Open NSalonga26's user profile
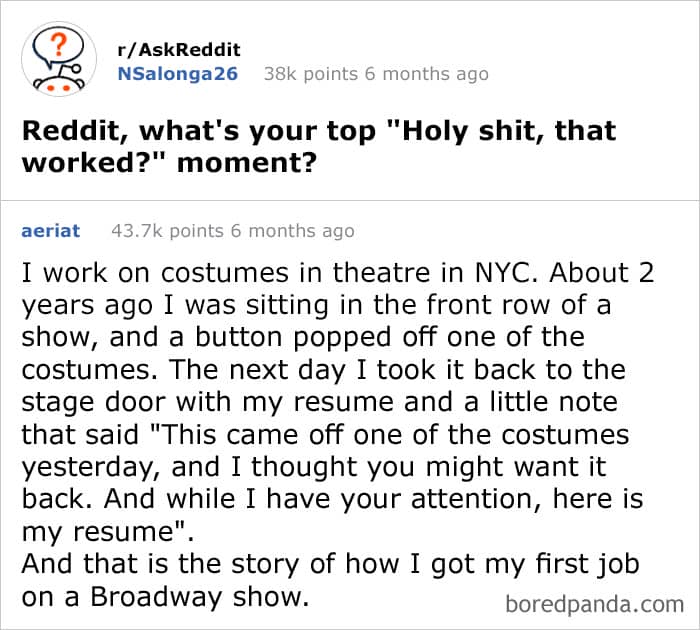The width and height of the screenshot is (700, 630). click(x=177, y=73)
